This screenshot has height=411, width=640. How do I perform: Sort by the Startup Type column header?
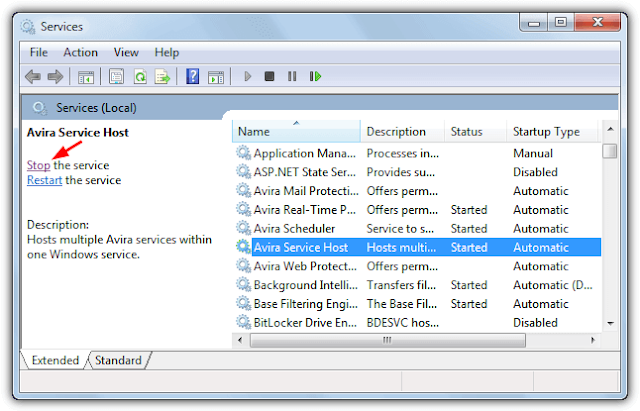coord(552,131)
